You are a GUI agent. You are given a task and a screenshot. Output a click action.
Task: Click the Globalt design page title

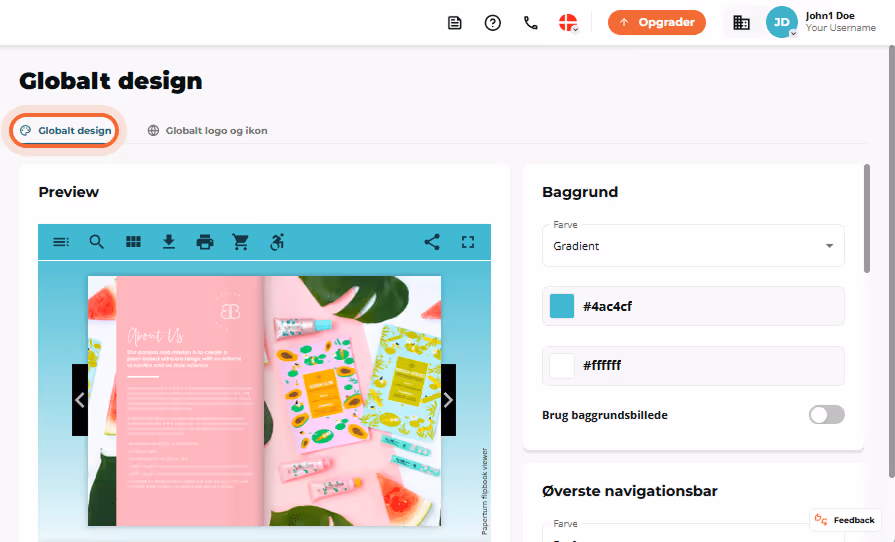111,81
